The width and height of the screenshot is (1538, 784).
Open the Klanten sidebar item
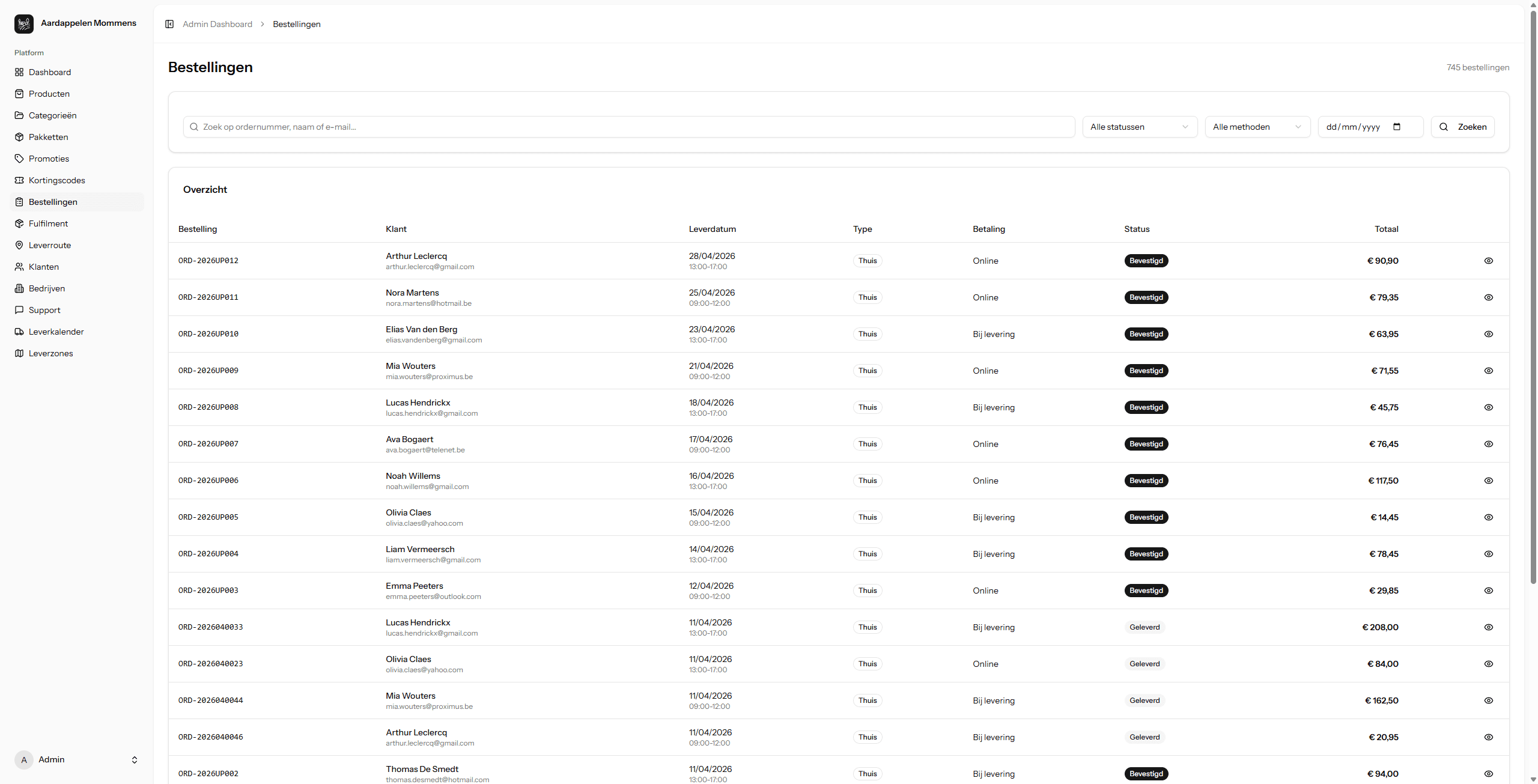click(44, 267)
